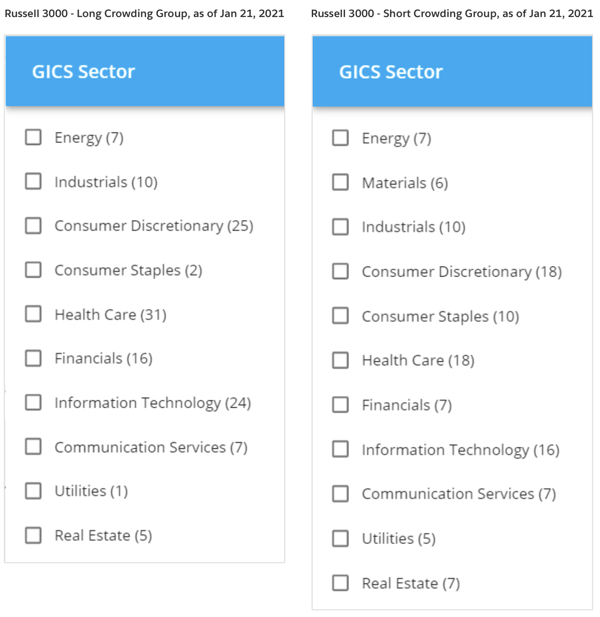
Task: Check Health Care (31) checkbox
Action: 33,314
